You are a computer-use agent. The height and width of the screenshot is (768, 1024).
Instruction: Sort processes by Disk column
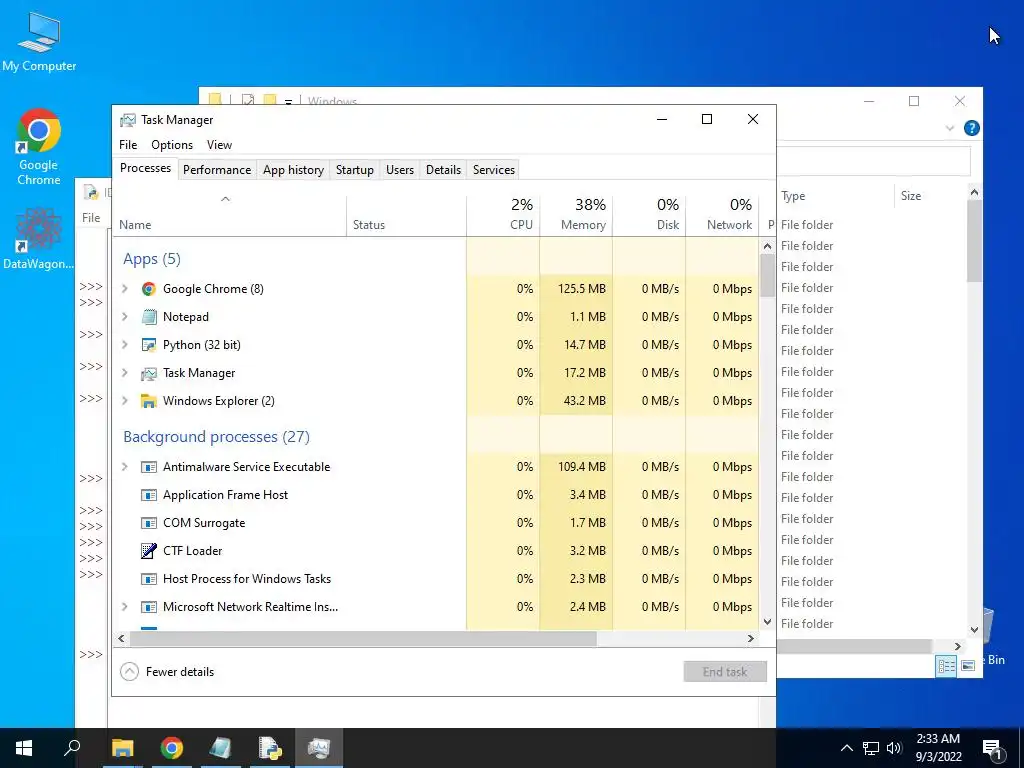[649, 215]
